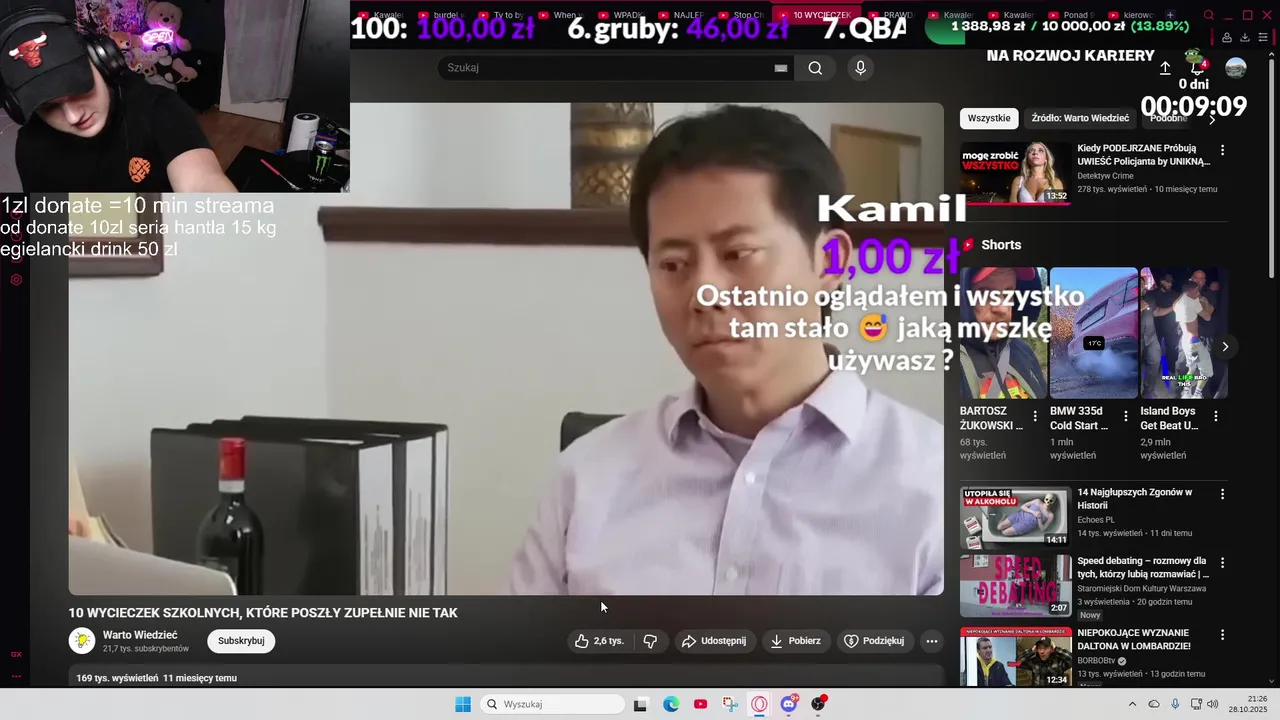Click the YouTube create upload icon

click(1165, 68)
